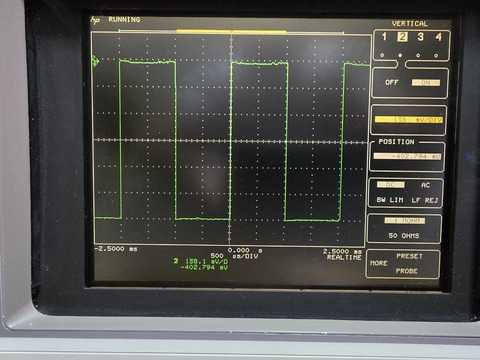Viewport: 480px width, 360px height.
Task: Click the channel 3 indicator dot
Action: pyautogui.click(x=418, y=56)
